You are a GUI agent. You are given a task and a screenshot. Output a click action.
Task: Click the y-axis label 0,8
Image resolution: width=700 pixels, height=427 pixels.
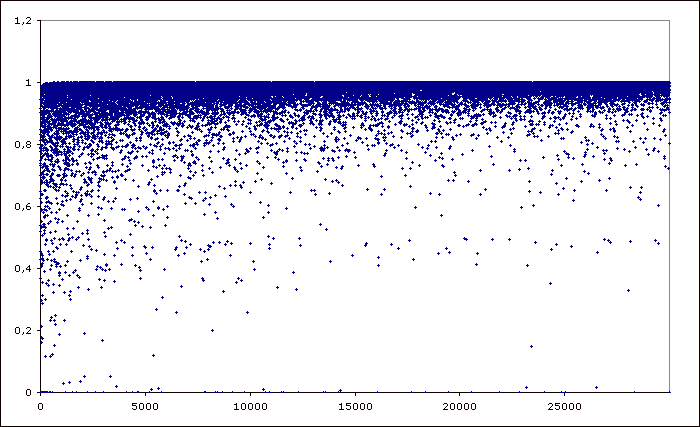coord(23,145)
